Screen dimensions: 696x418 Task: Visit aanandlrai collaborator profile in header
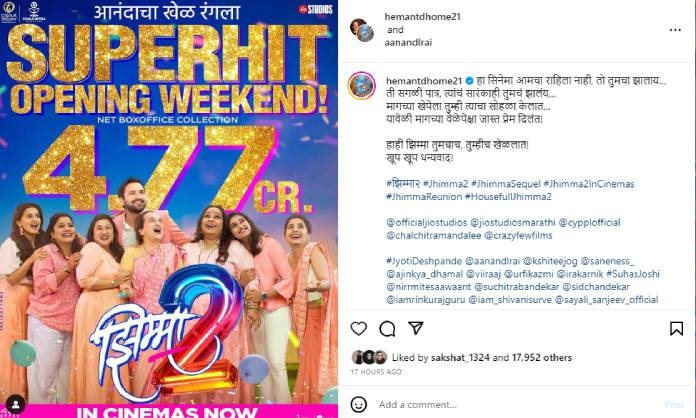408,43
